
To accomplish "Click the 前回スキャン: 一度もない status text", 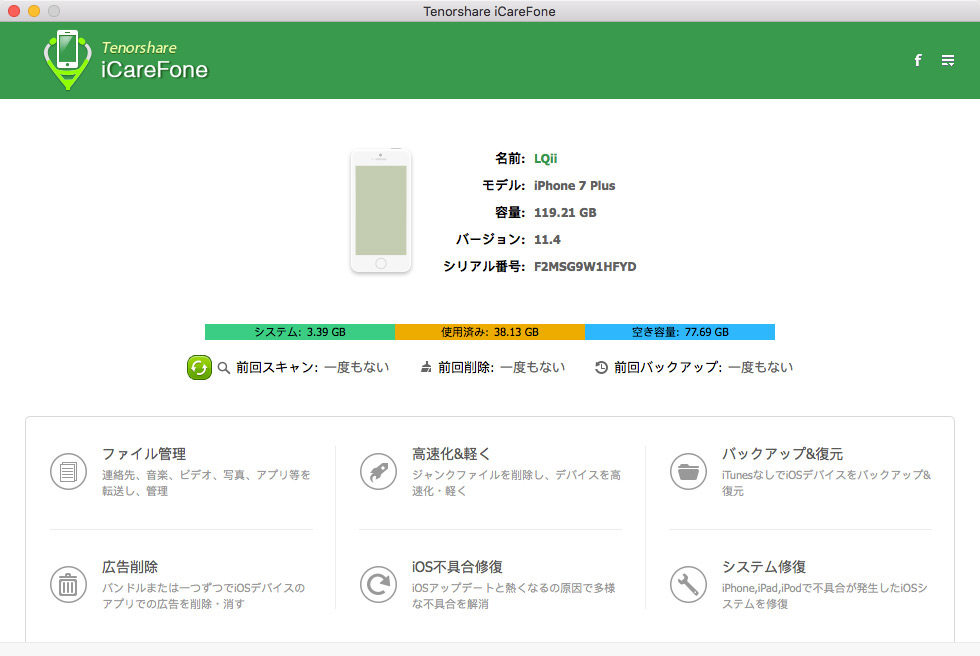I will [312, 367].
